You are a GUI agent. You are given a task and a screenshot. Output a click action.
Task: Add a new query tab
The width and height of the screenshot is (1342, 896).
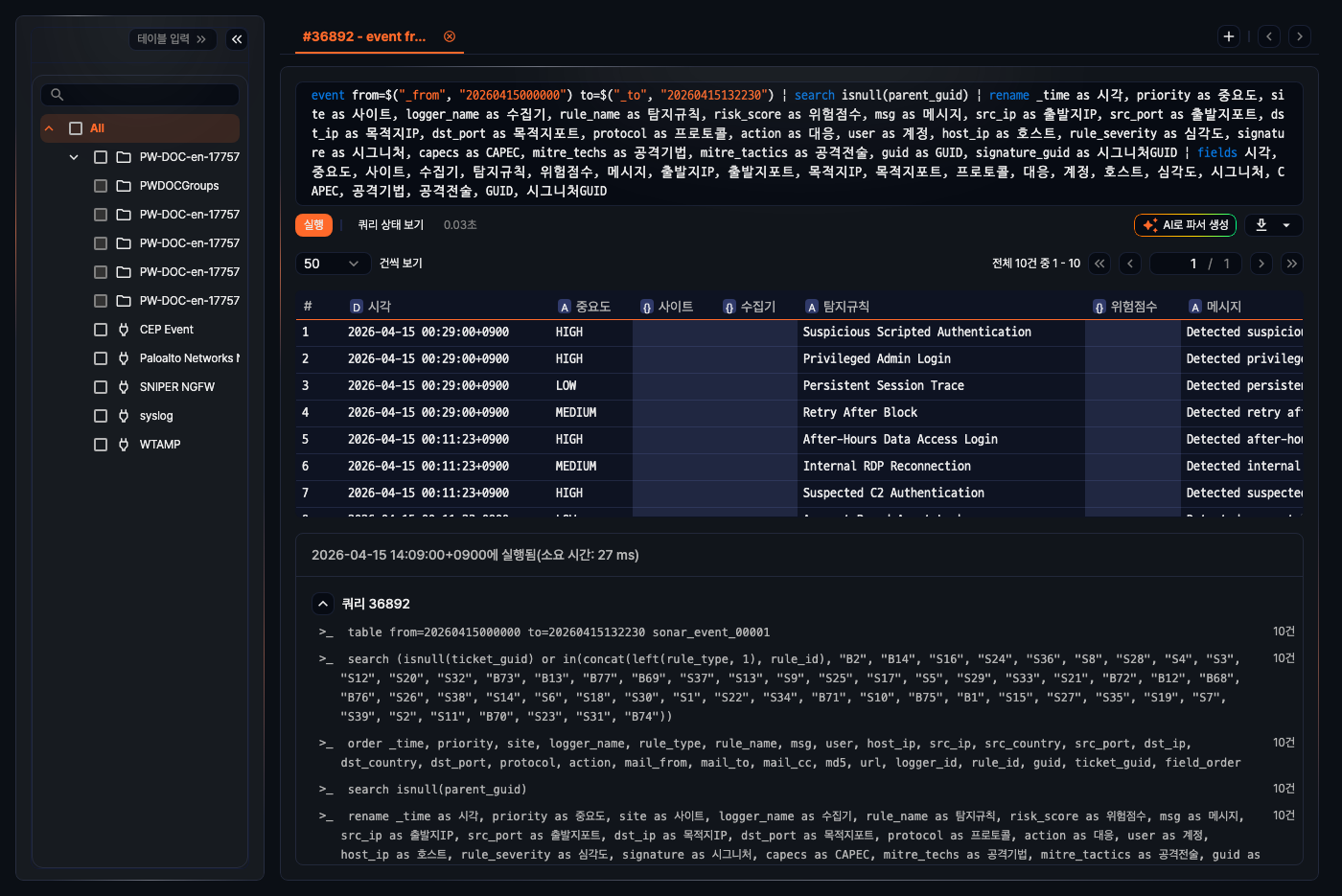[1229, 36]
